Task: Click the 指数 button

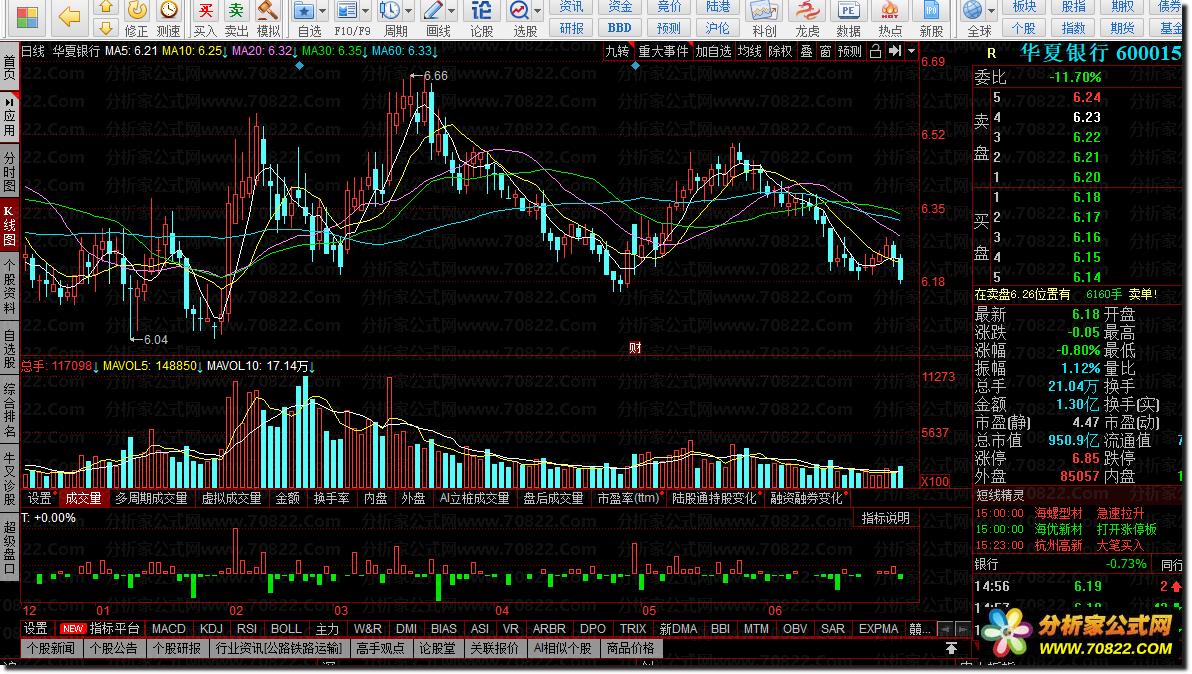Action: (1073, 28)
